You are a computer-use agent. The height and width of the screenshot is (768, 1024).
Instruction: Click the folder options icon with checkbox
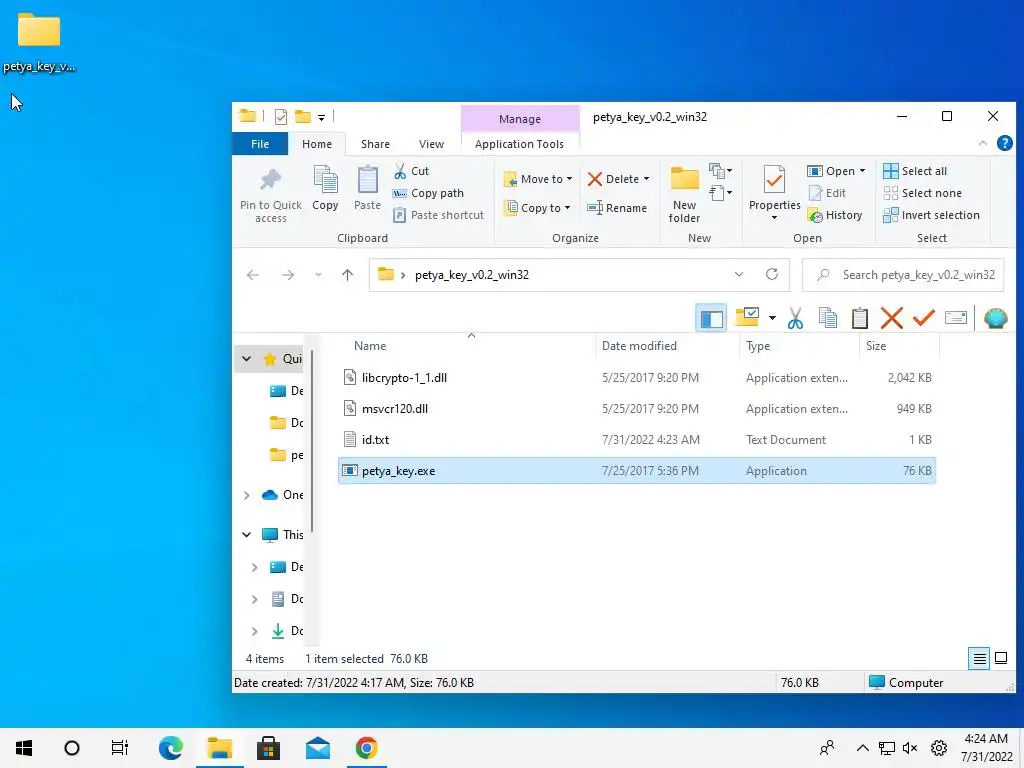tap(746, 317)
